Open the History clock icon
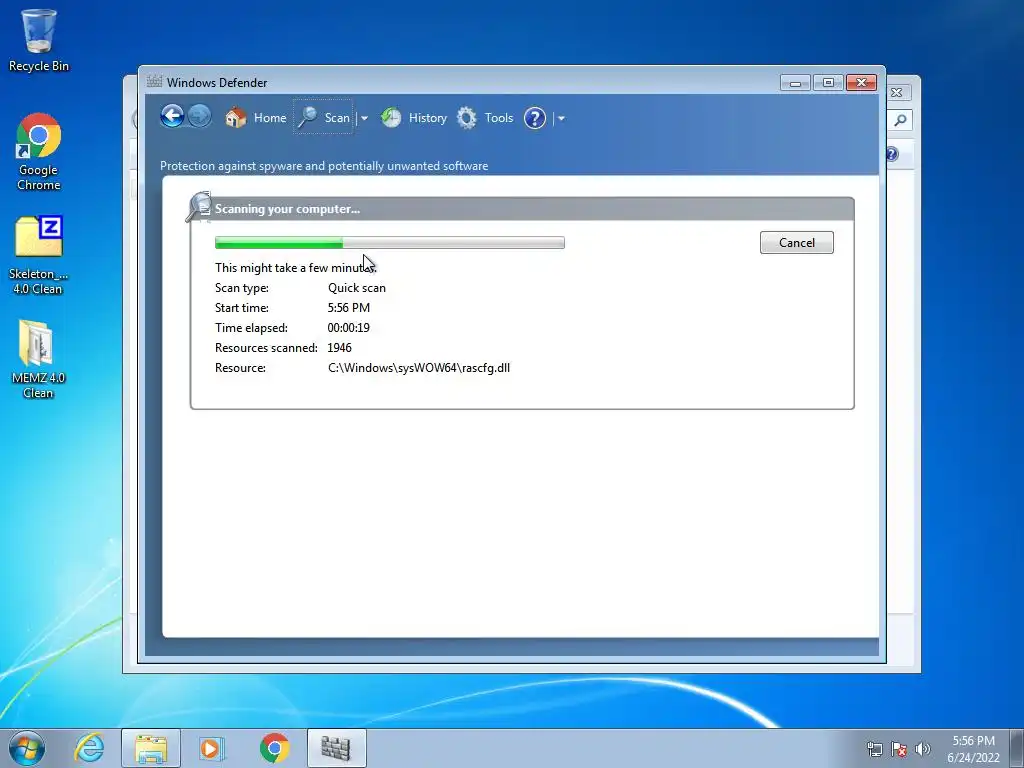This screenshot has height=768, width=1024. (391, 118)
